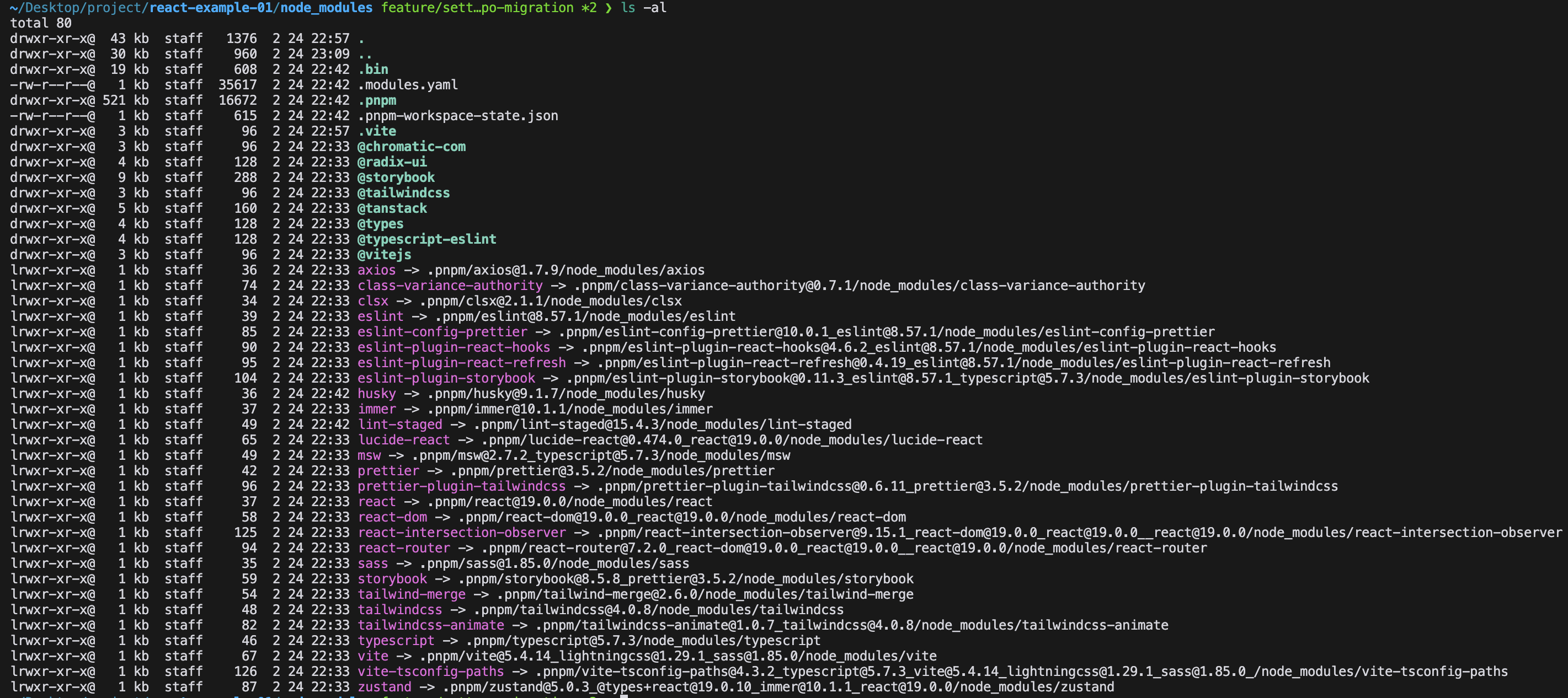The image size is (1568, 698).
Task: Select the '521 kb' value in .pnpm row
Action: (x=125, y=100)
